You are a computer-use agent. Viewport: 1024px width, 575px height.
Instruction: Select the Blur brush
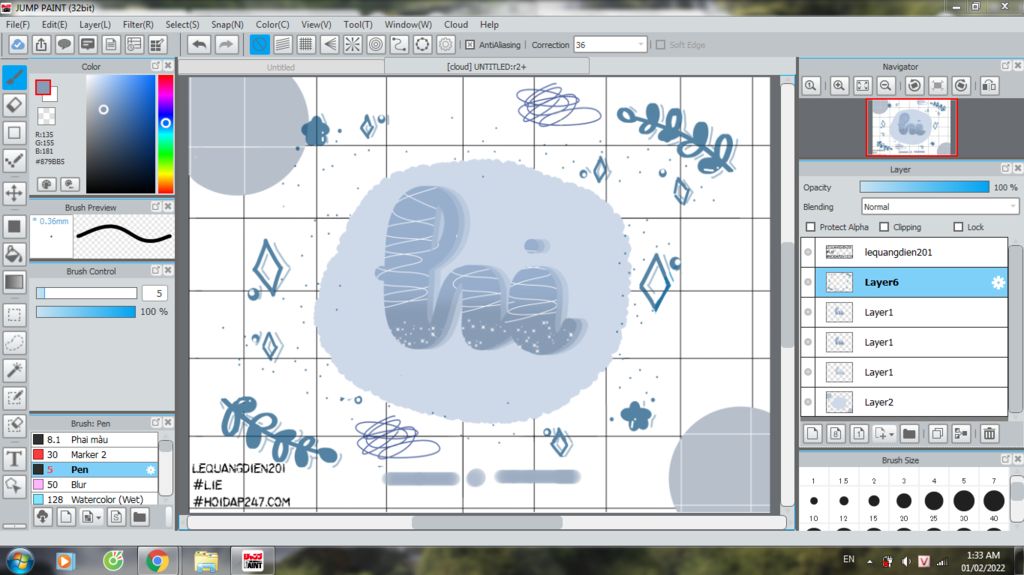pyautogui.click(x=94, y=484)
